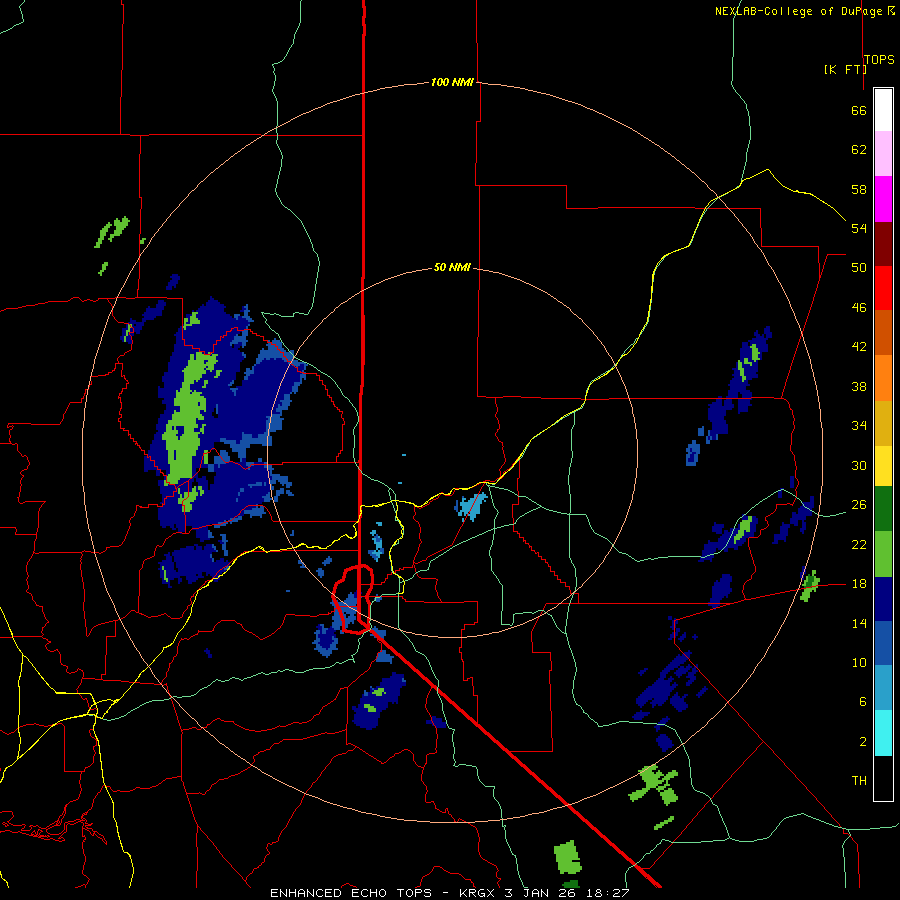Click the dark orange 46 legend swatch
Image resolution: width=900 pixels, height=900 pixels.
[883, 333]
